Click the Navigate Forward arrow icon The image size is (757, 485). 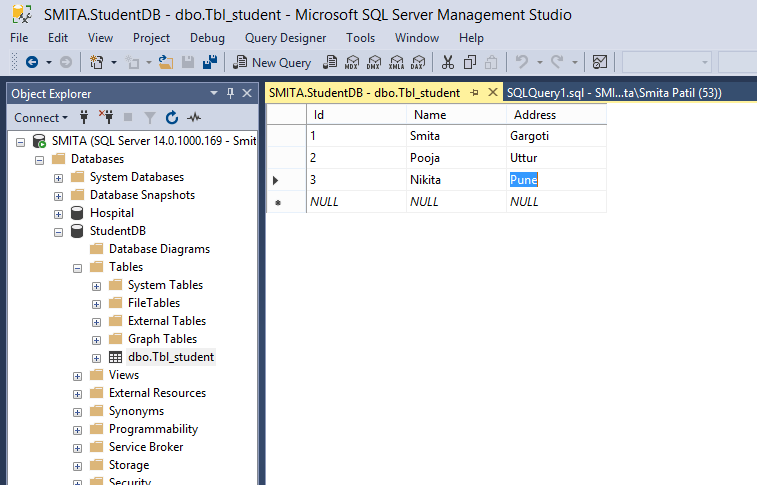click(x=66, y=62)
